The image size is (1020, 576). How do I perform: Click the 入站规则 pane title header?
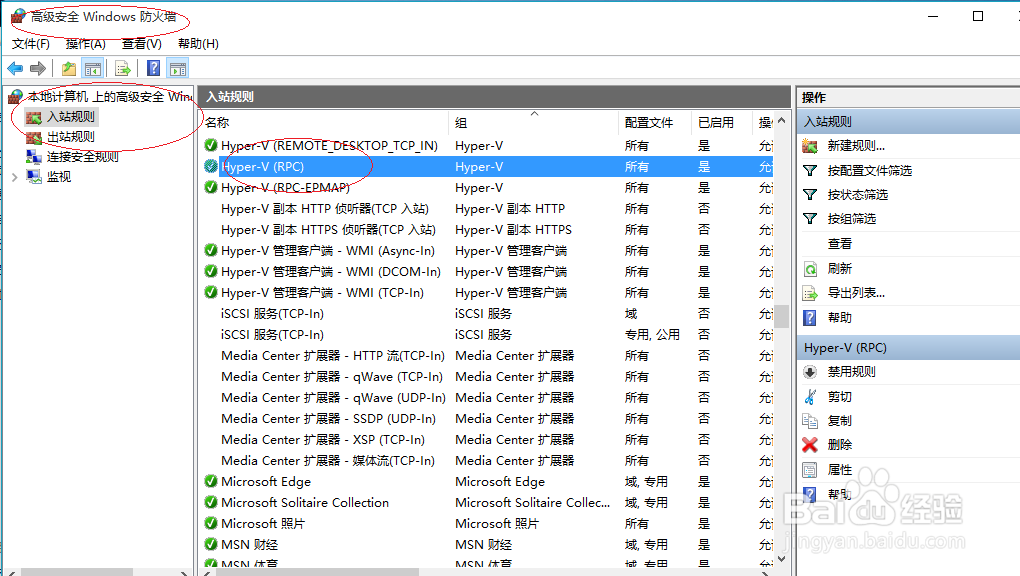[494, 96]
